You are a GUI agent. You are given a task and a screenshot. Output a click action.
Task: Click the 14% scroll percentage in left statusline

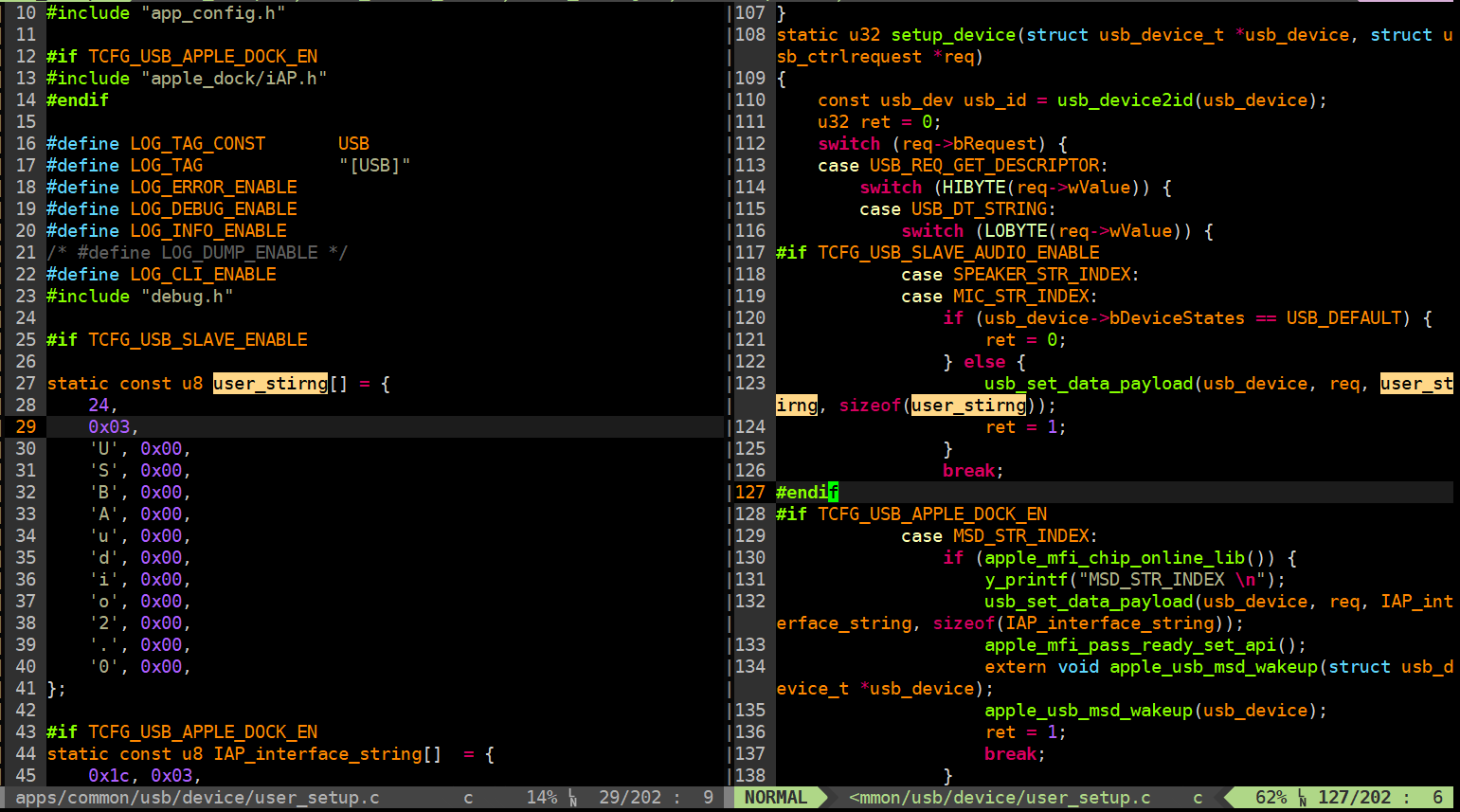pos(542,798)
